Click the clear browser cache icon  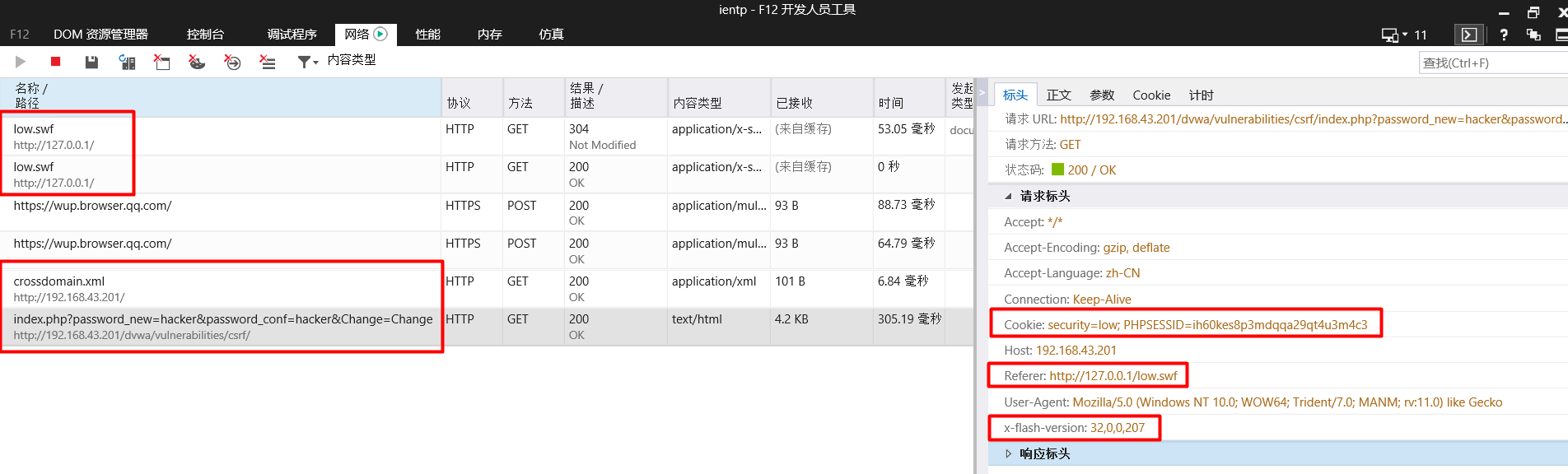pos(162,62)
